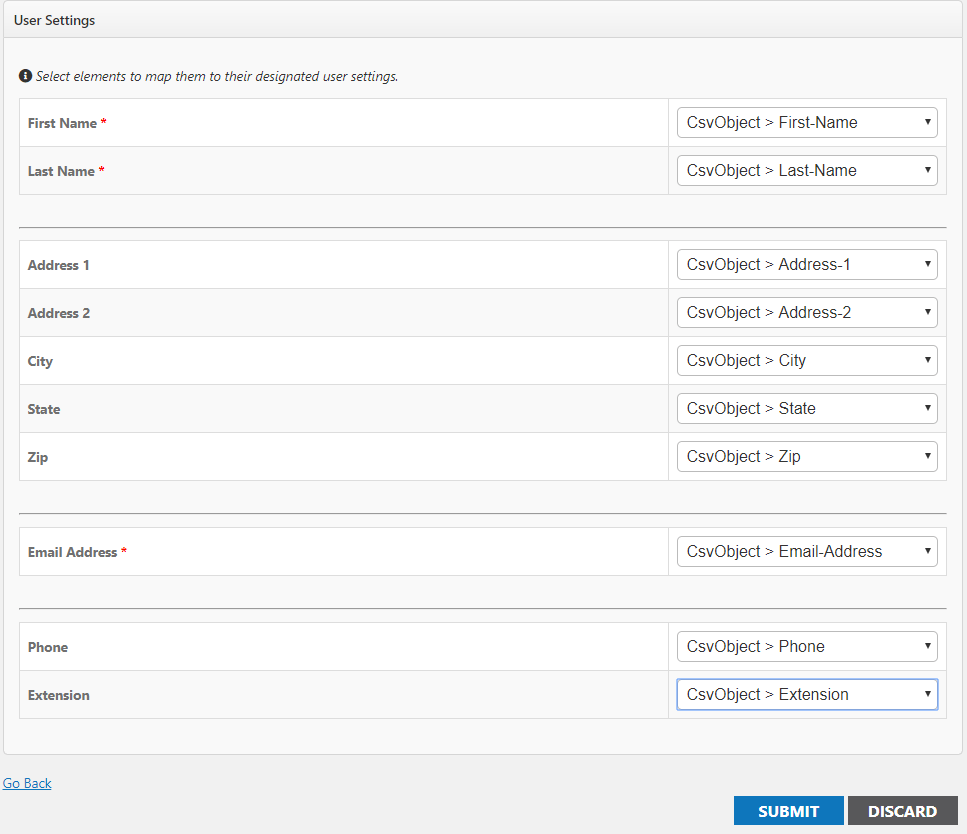
Task: Click the First Name field label
Action: point(60,123)
